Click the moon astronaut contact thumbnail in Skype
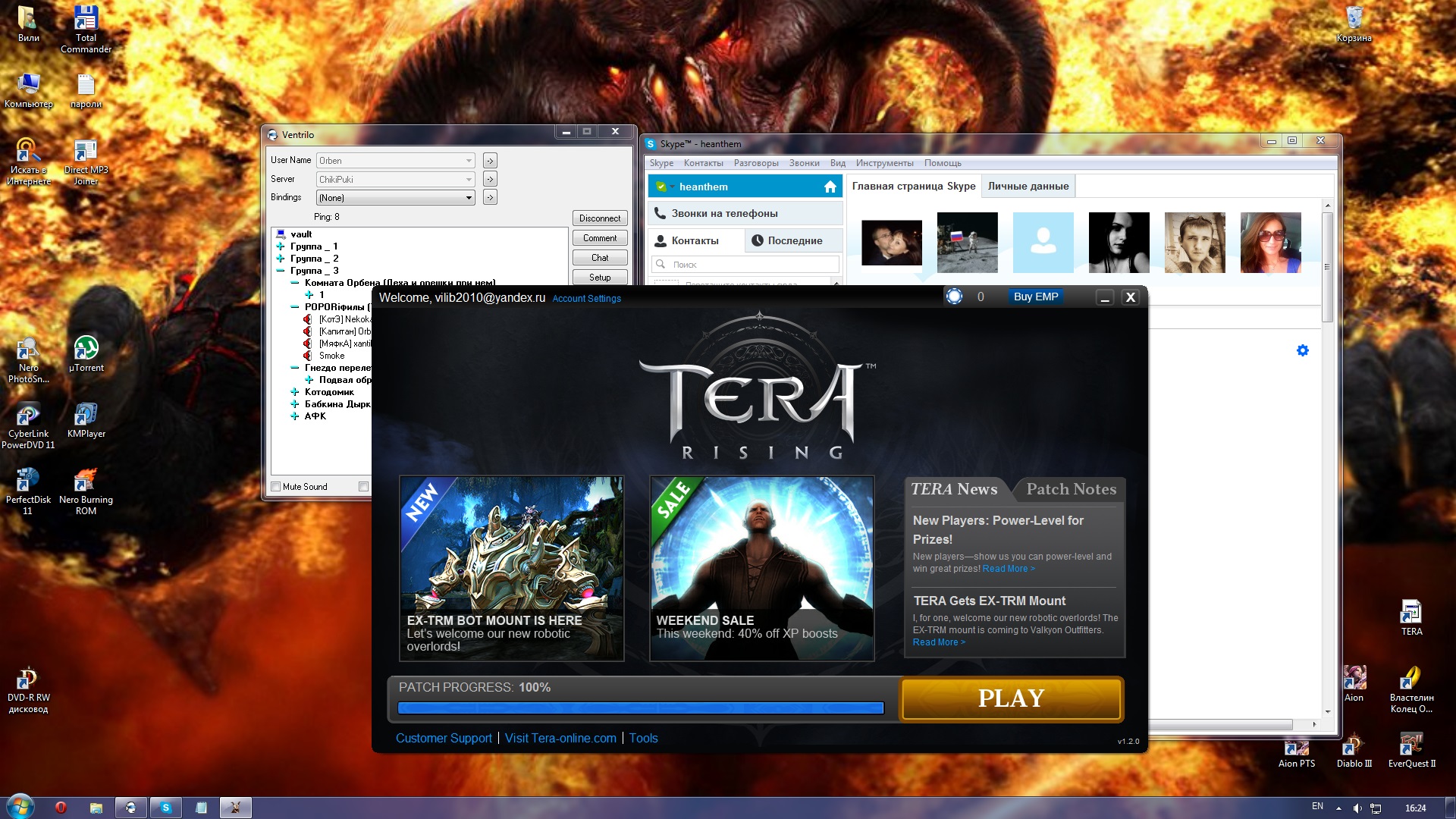The image size is (1456, 819). pyautogui.click(x=968, y=243)
